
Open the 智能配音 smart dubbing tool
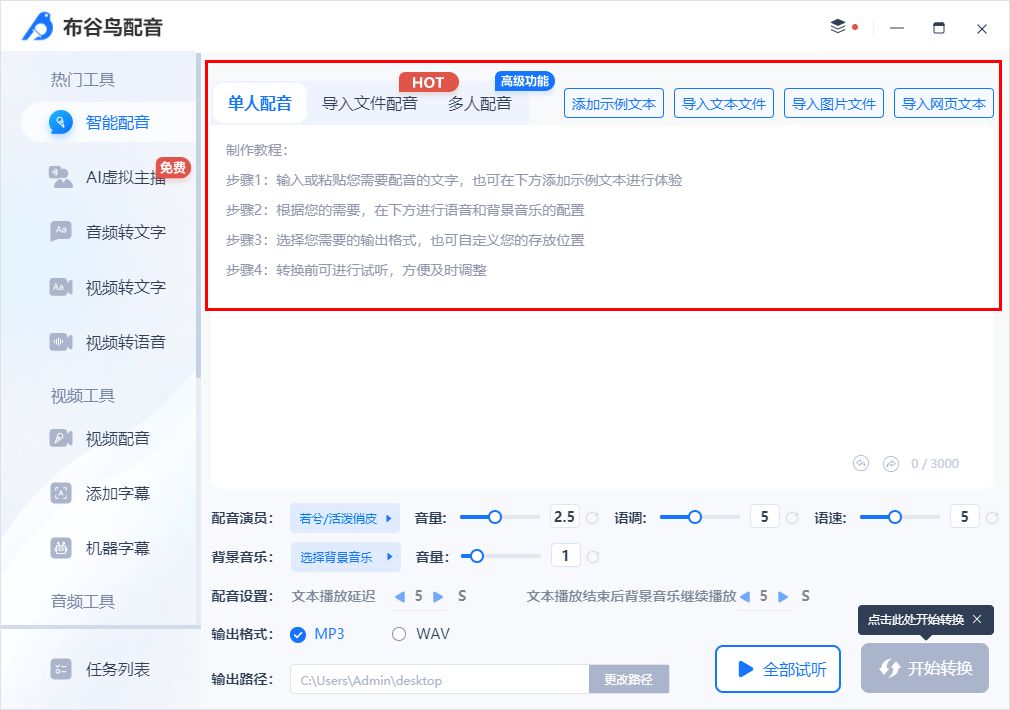[x=110, y=122]
